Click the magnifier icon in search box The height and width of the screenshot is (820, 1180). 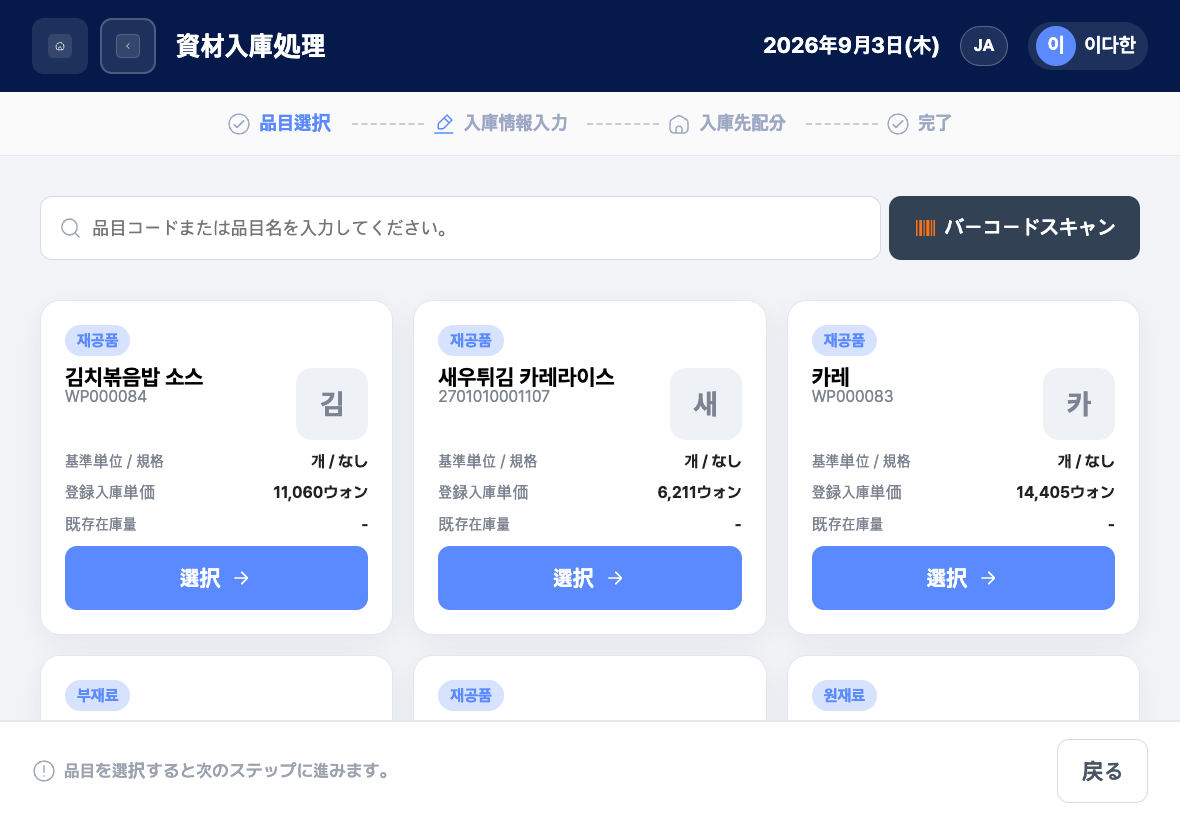[71, 228]
